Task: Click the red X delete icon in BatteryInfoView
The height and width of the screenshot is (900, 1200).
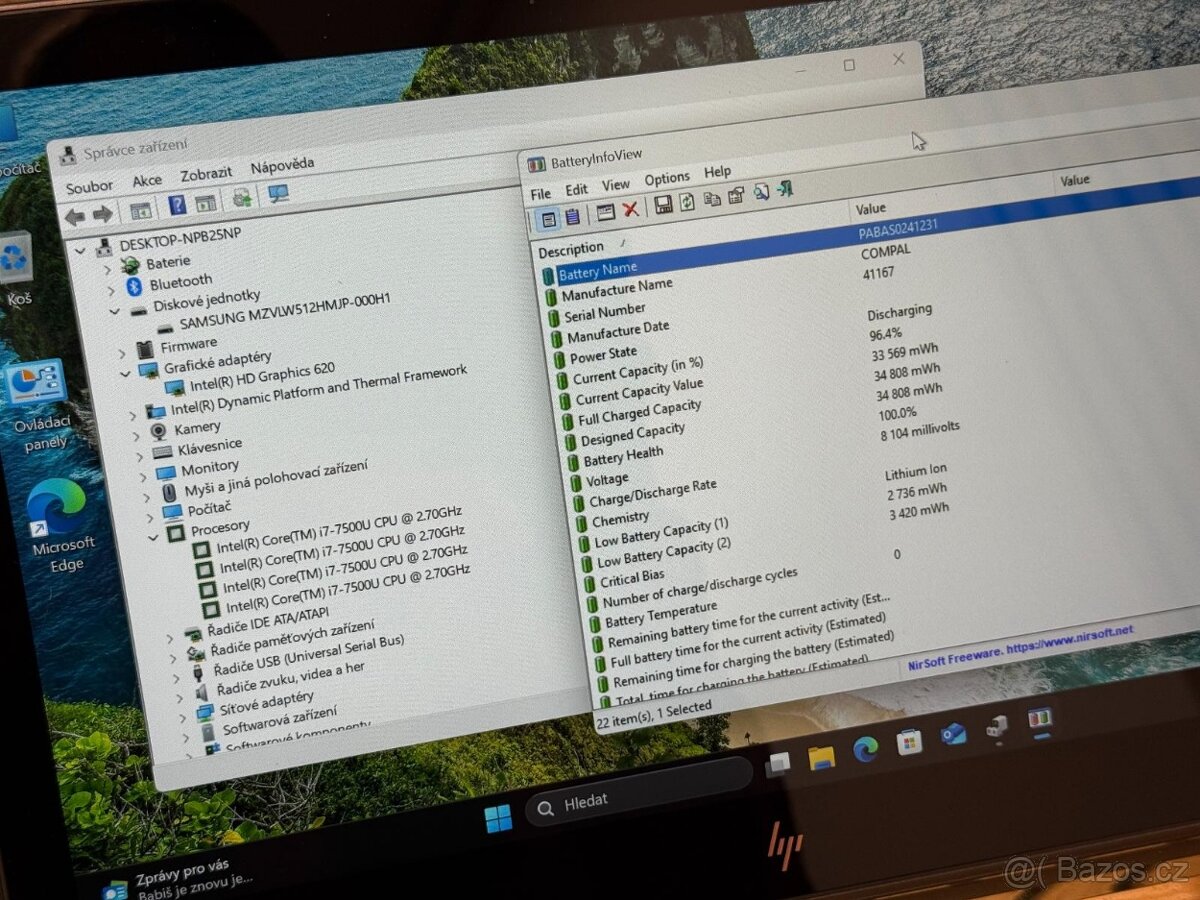Action: click(x=631, y=209)
